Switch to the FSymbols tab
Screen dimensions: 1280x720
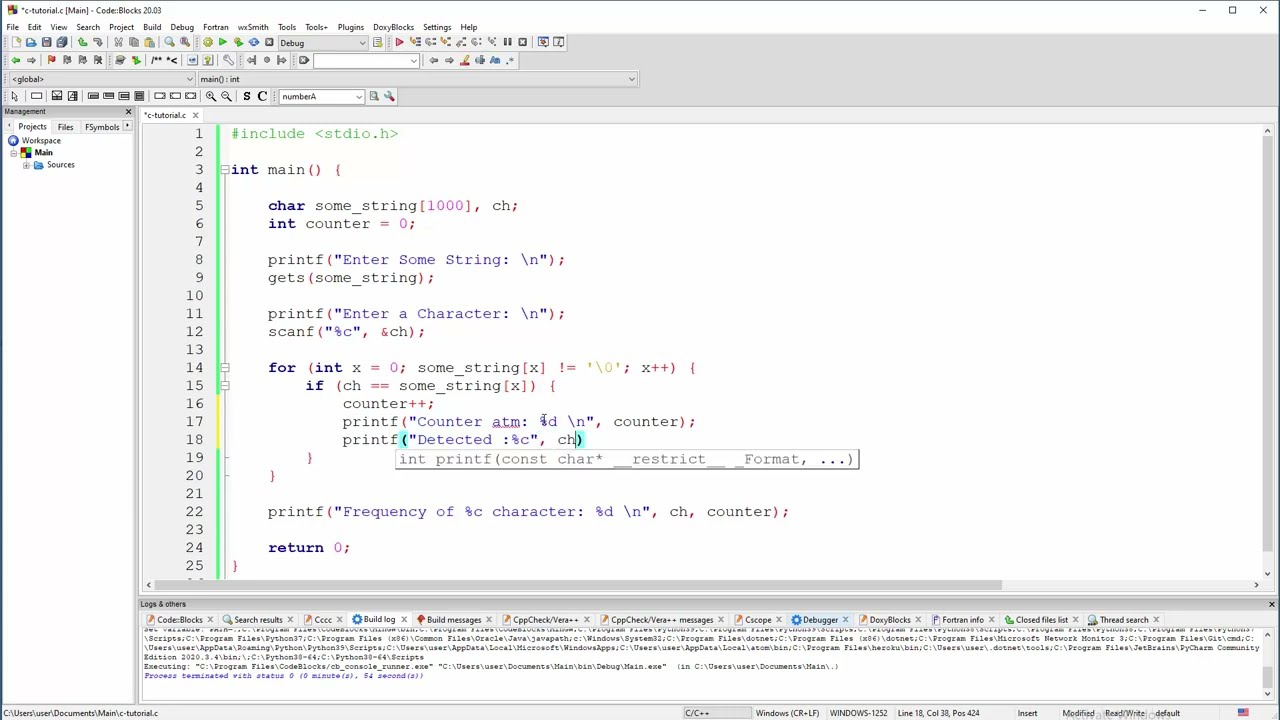click(102, 127)
